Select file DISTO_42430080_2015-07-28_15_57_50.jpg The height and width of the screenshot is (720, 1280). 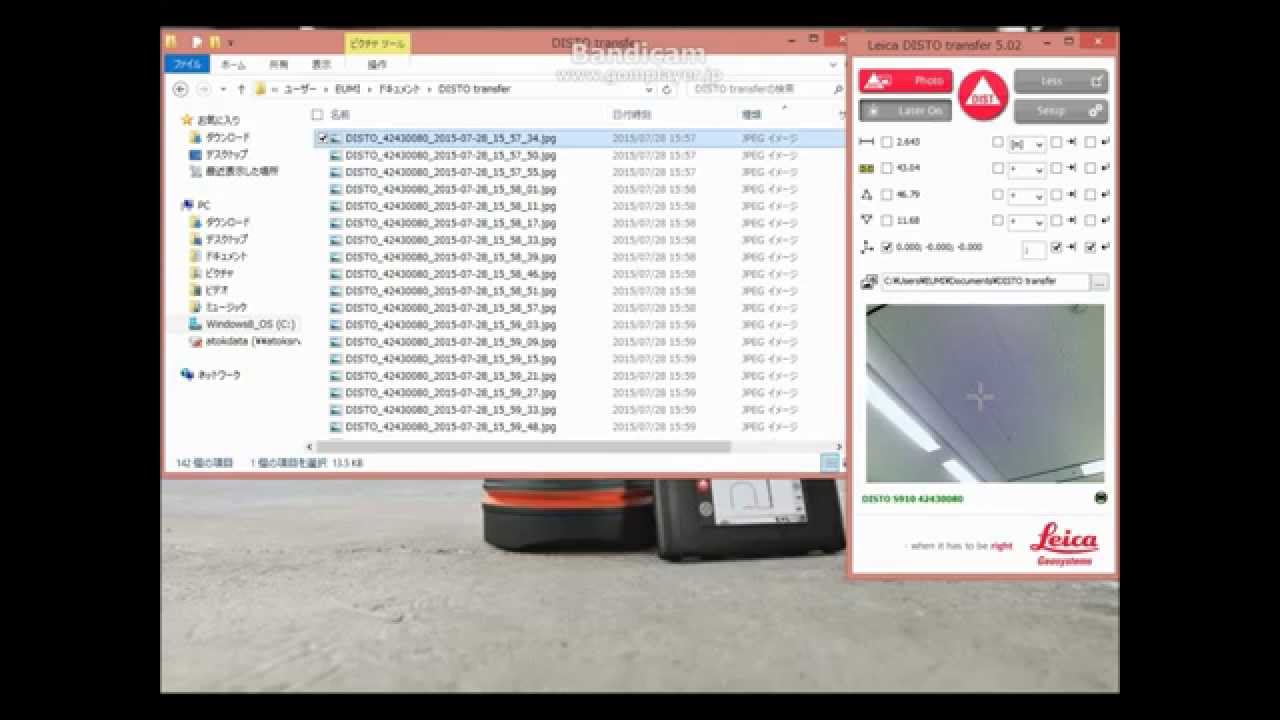click(x=450, y=156)
